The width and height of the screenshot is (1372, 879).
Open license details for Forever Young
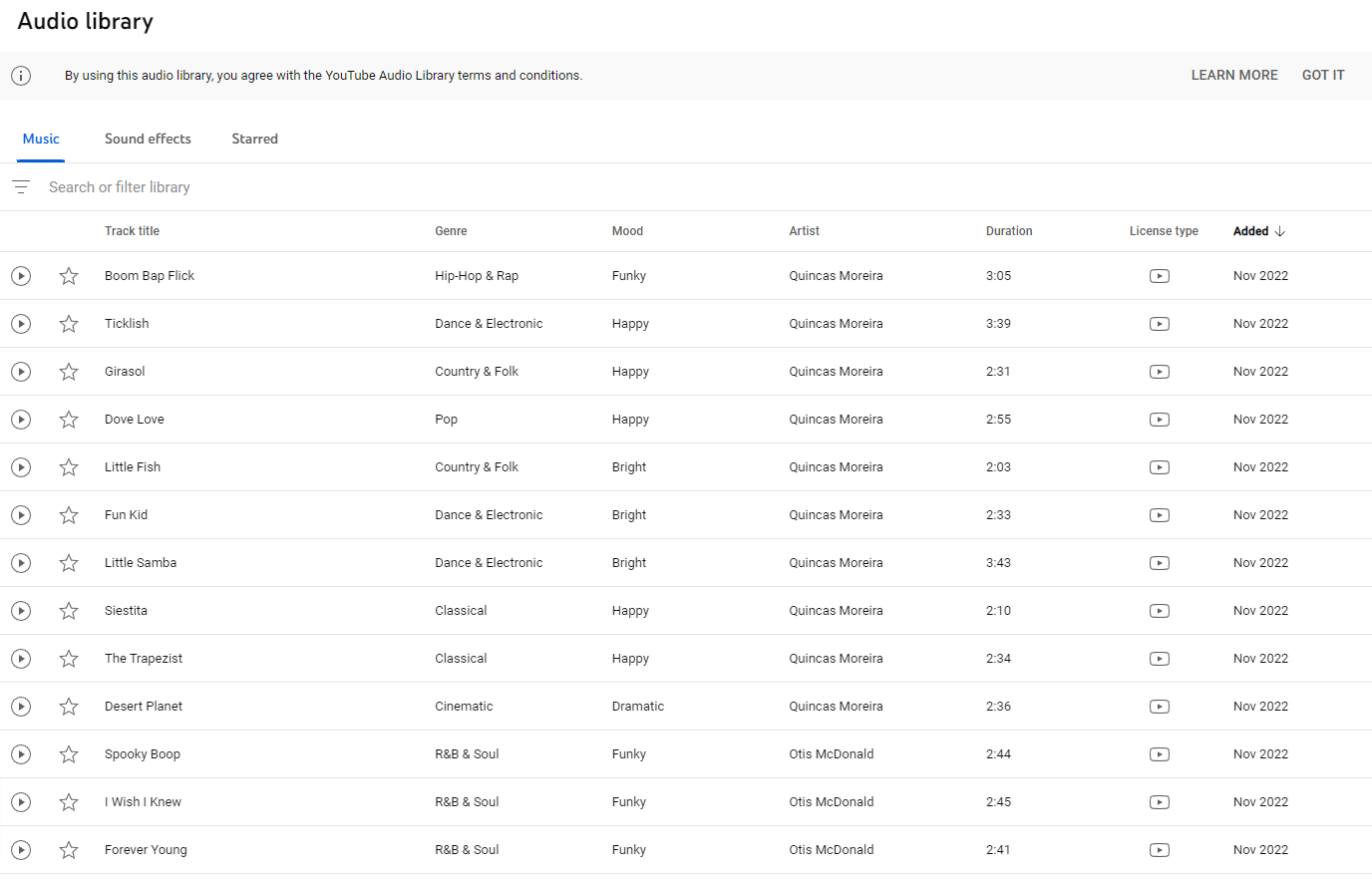(x=1159, y=850)
